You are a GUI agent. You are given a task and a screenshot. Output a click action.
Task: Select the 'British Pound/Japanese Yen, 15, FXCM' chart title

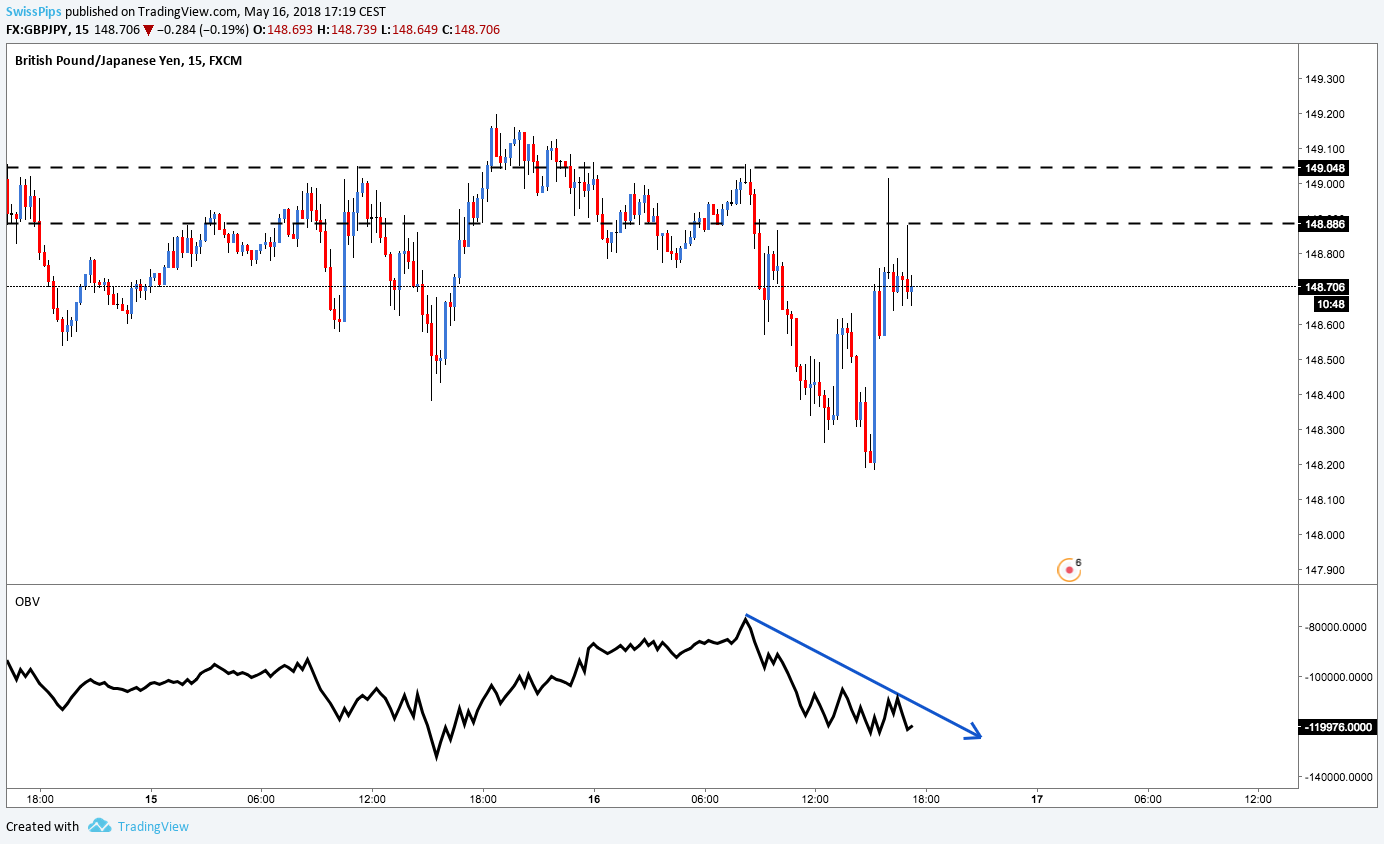point(128,61)
